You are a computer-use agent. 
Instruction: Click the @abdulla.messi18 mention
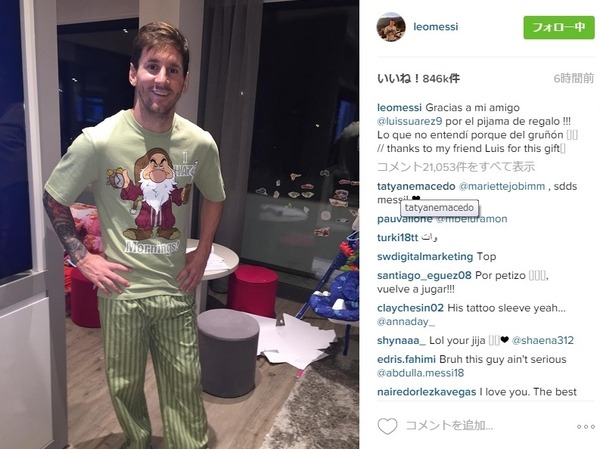tap(420, 373)
